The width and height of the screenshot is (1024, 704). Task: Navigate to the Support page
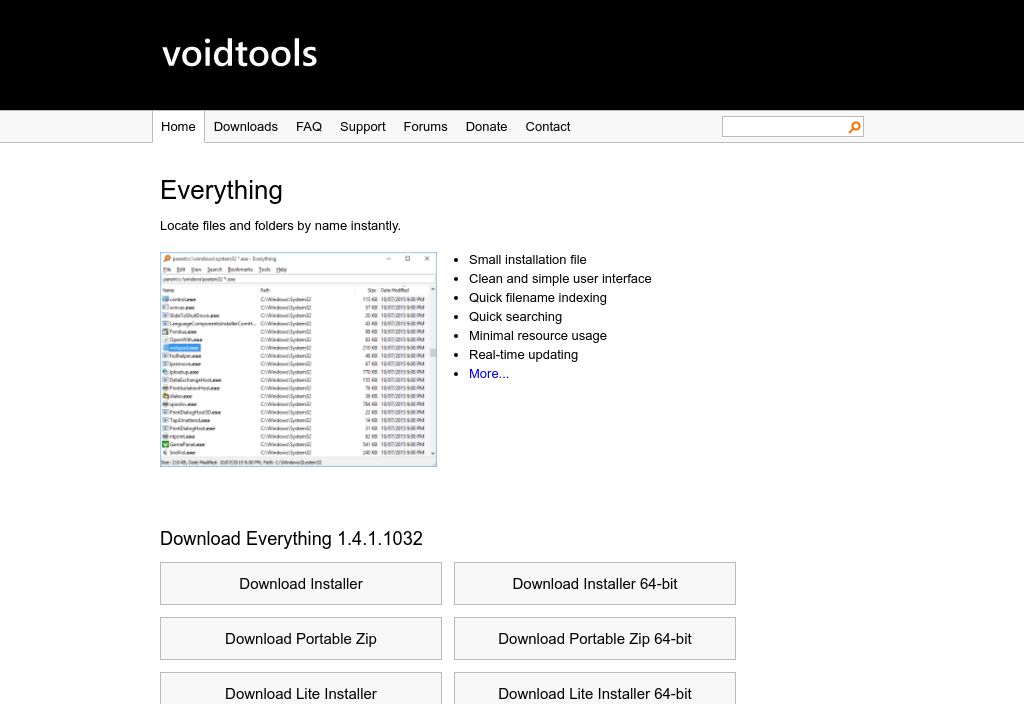(x=362, y=127)
